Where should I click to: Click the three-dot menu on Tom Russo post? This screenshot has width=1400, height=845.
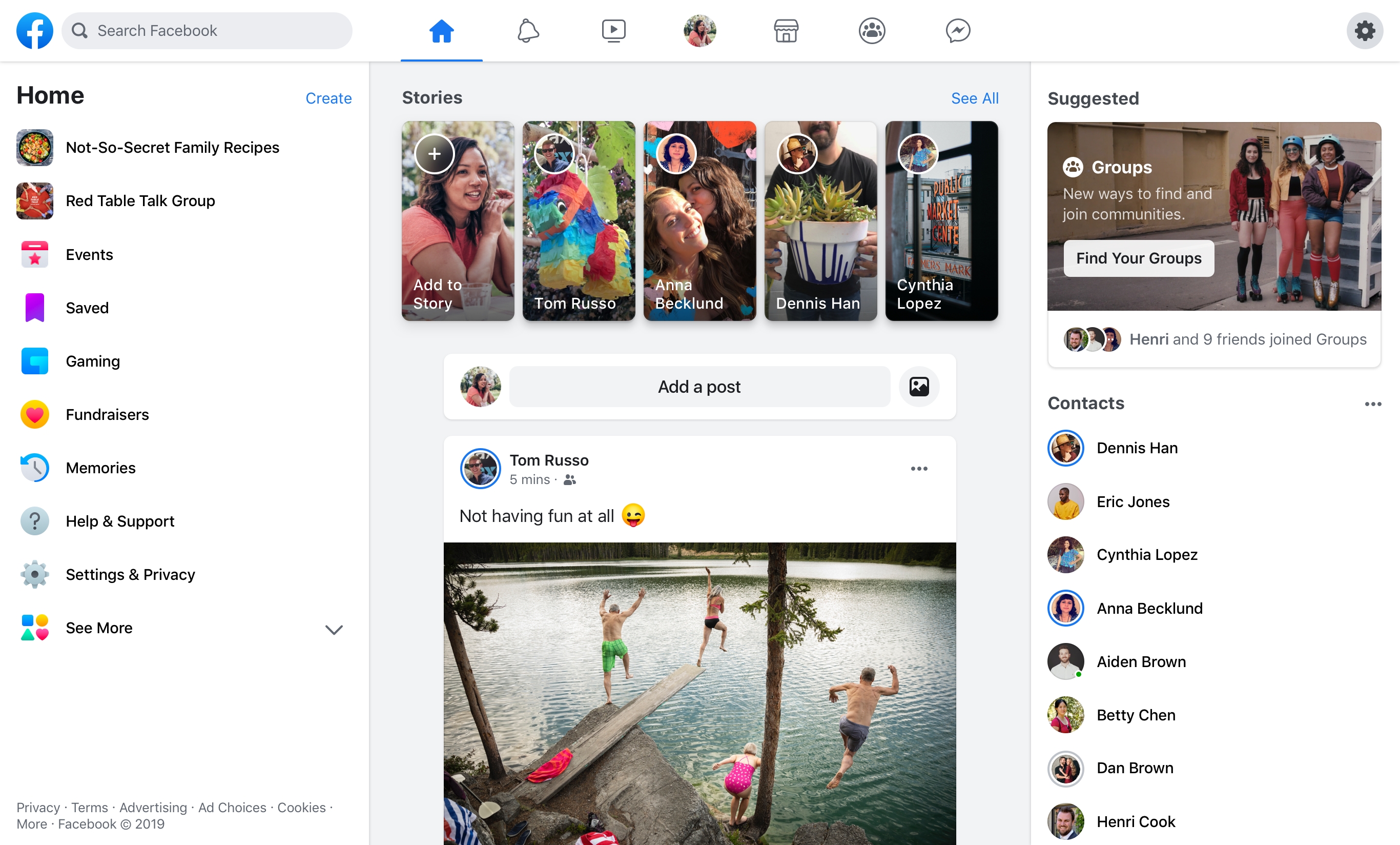[x=919, y=469]
